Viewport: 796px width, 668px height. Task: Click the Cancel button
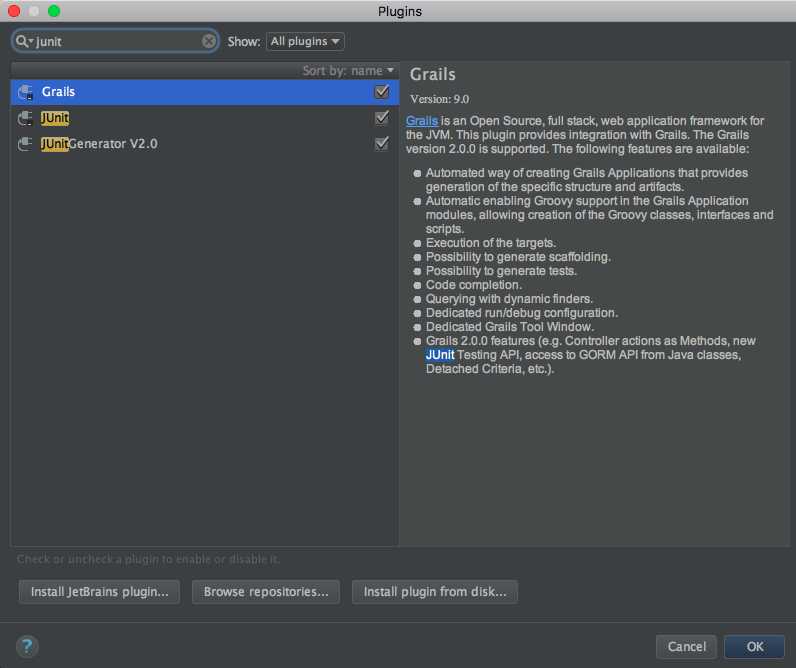click(x=686, y=647)
